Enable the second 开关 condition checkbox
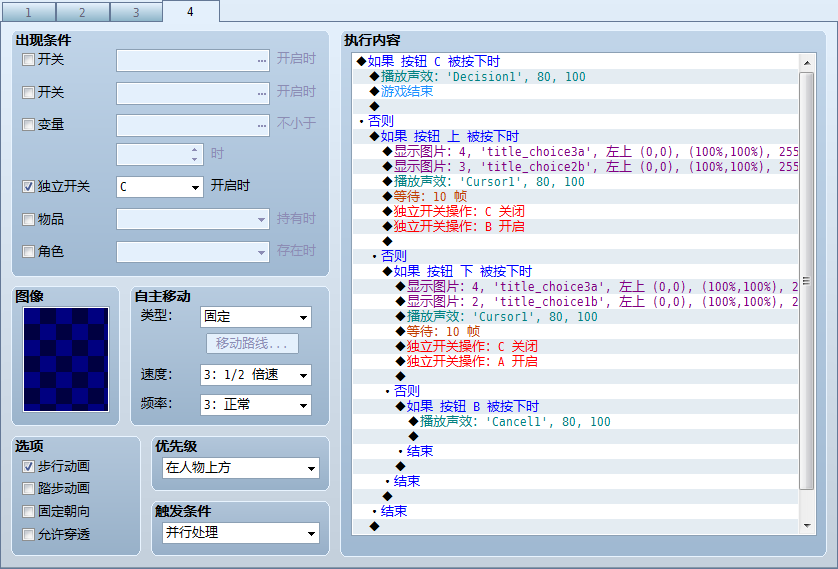The width and height of the screenshot is (838, 569). (x=28, y=92)
